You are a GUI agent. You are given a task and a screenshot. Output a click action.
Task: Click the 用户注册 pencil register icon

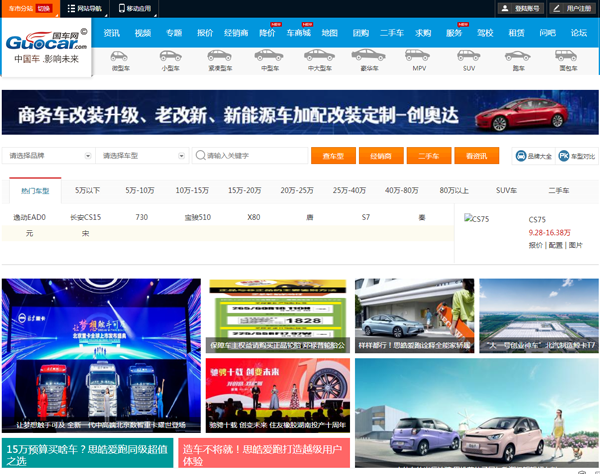[x=557, y=8]
